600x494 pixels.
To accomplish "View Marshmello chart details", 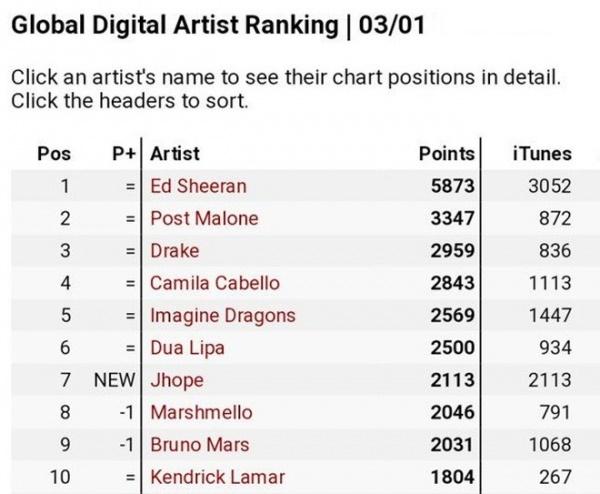I will (201, 412).
